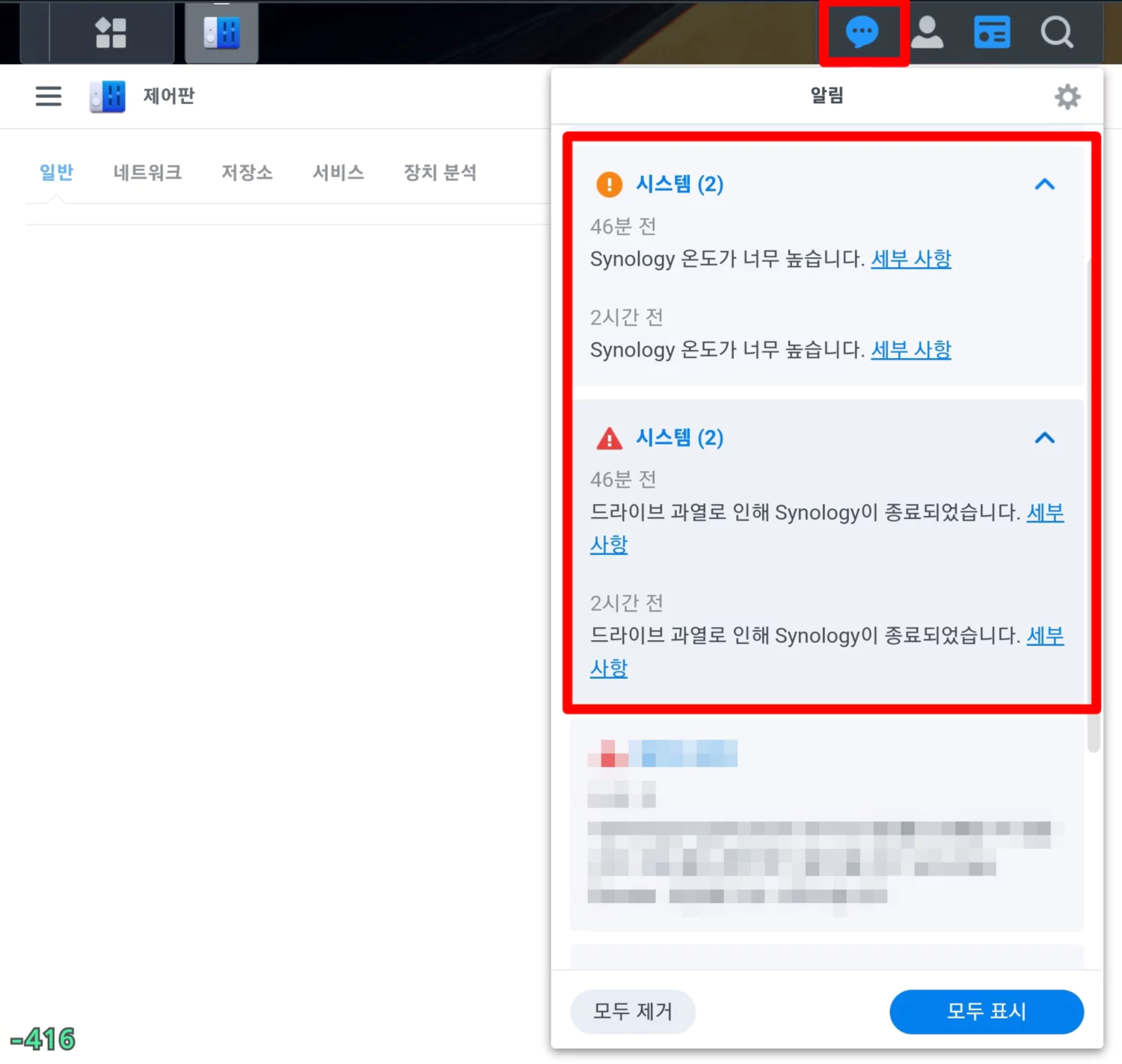The width and height of the screenshot is (1122, 1064).
Task: Click the 제어판 title text
Action: [169, 96]
